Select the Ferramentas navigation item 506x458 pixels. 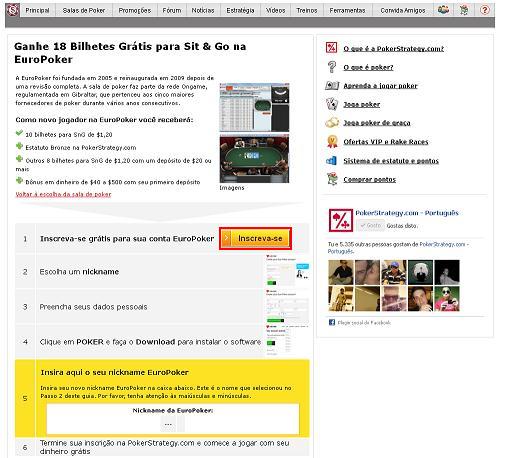347,10
